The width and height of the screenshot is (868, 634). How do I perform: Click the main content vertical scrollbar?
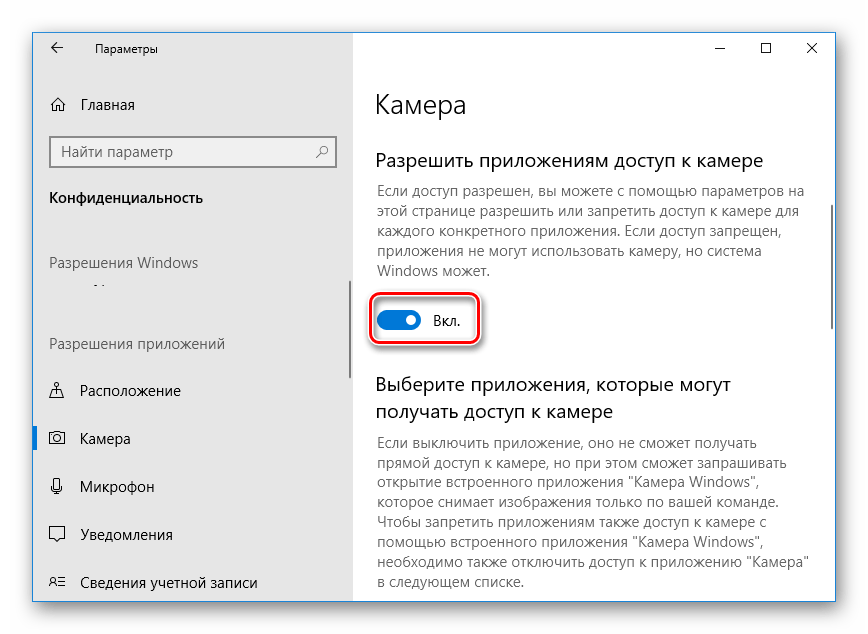point(831,266)
